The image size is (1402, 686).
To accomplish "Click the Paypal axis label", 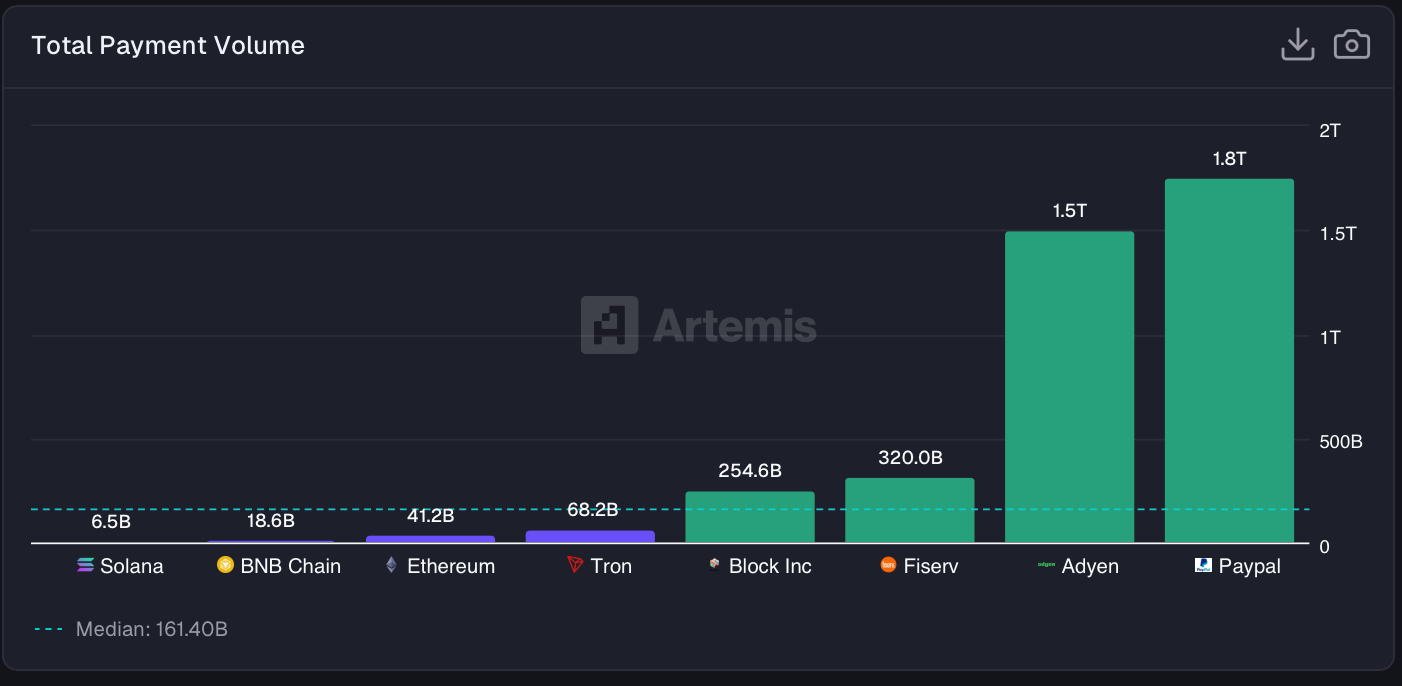I will (x=1250, y=566).
